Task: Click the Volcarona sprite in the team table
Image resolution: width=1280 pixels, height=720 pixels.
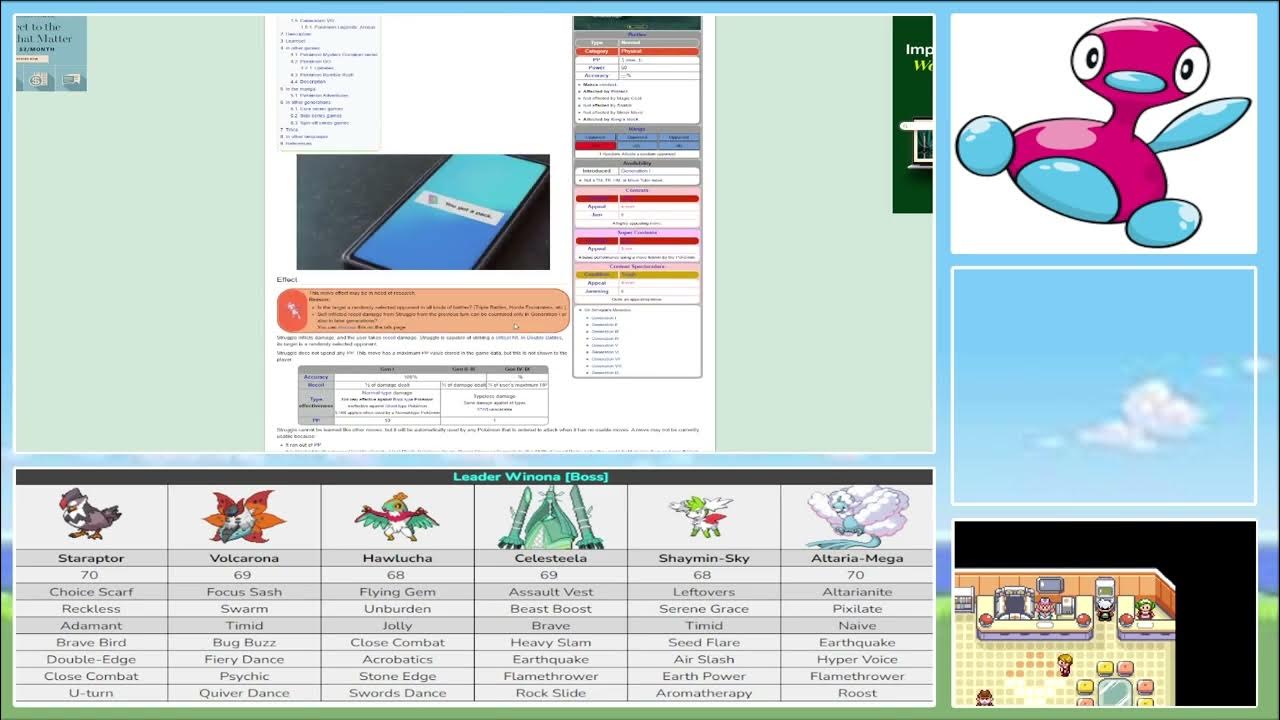Action: tap(244, 516)
